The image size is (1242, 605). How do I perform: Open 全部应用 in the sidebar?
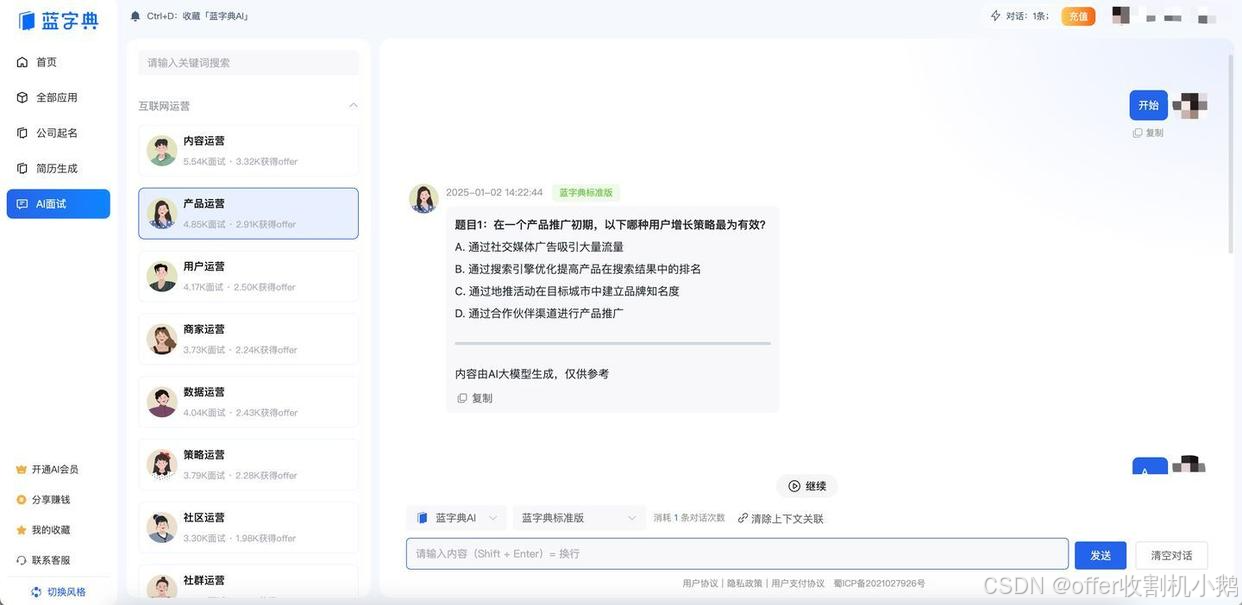[x=58, y=98]
